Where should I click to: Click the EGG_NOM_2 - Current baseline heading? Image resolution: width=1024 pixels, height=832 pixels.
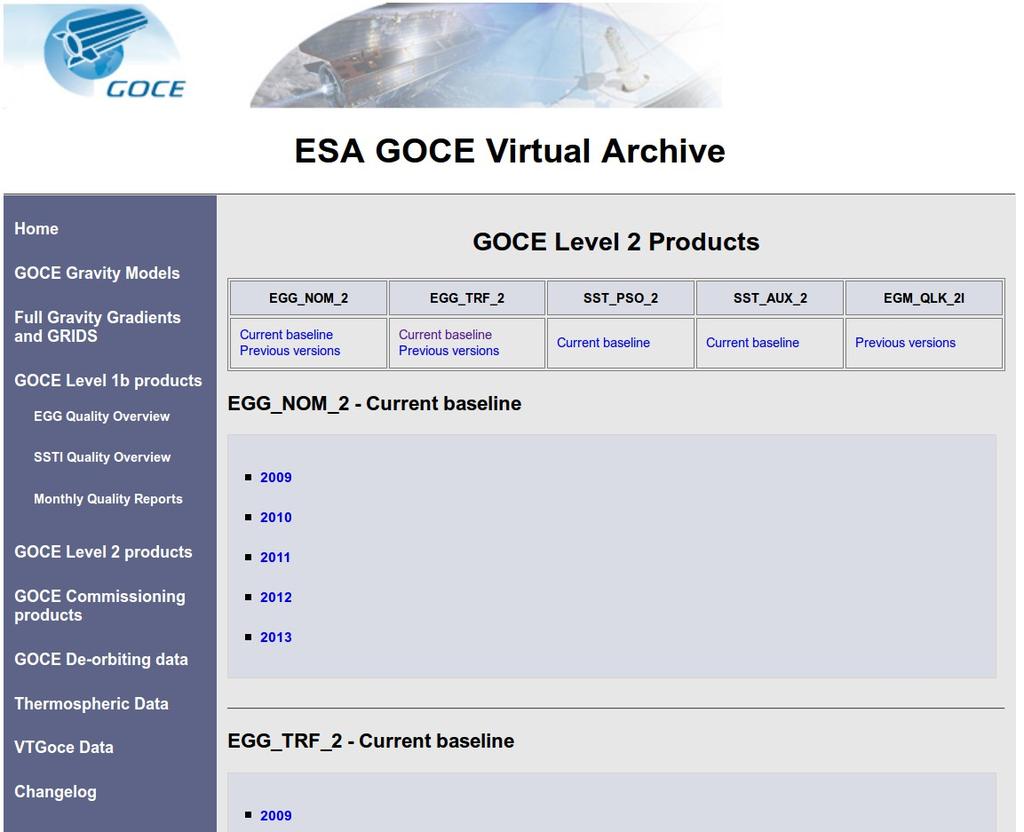click(374, 404)
